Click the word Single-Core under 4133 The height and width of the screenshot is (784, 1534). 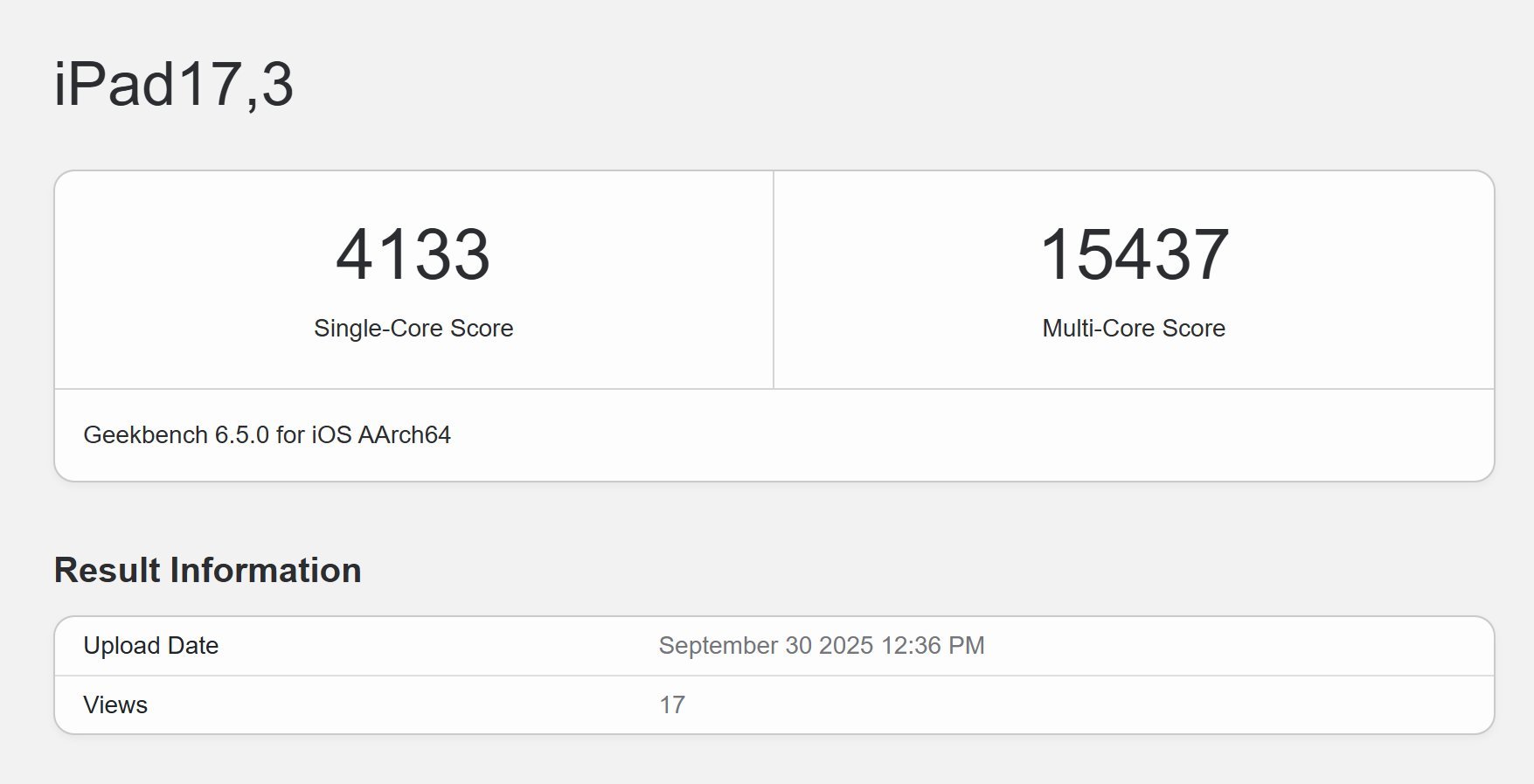pos(378,329)
